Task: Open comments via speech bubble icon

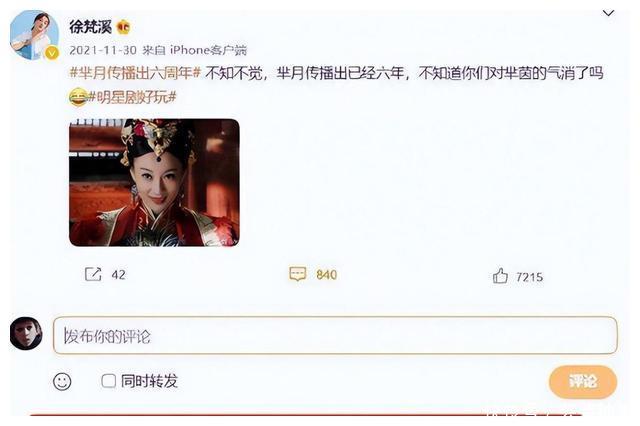Action: pyautogui.click(x=298, y=274)
